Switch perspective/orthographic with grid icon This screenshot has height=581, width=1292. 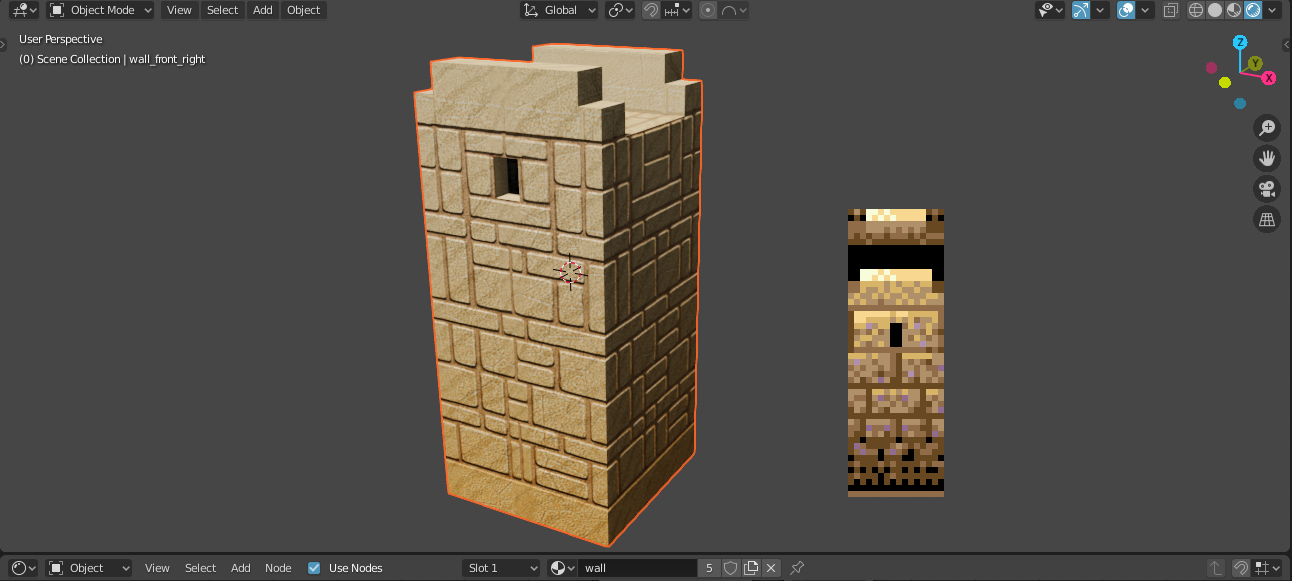(x=1267, y=219)
